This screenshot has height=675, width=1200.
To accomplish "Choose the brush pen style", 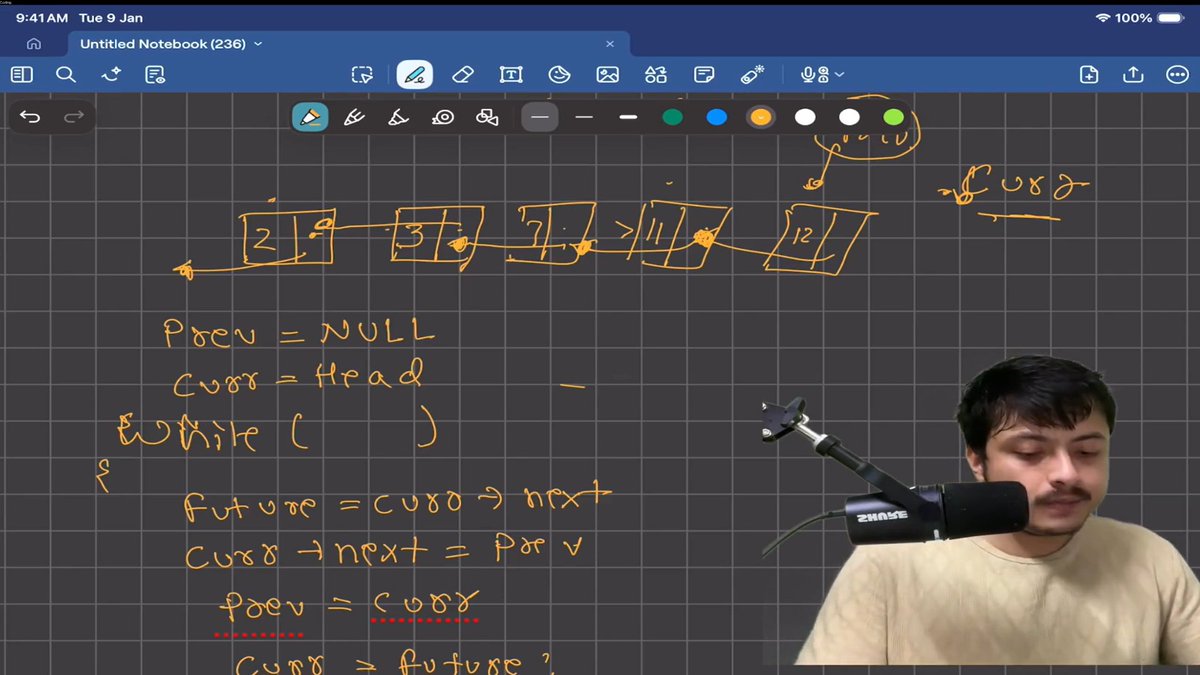I will 398,117.
